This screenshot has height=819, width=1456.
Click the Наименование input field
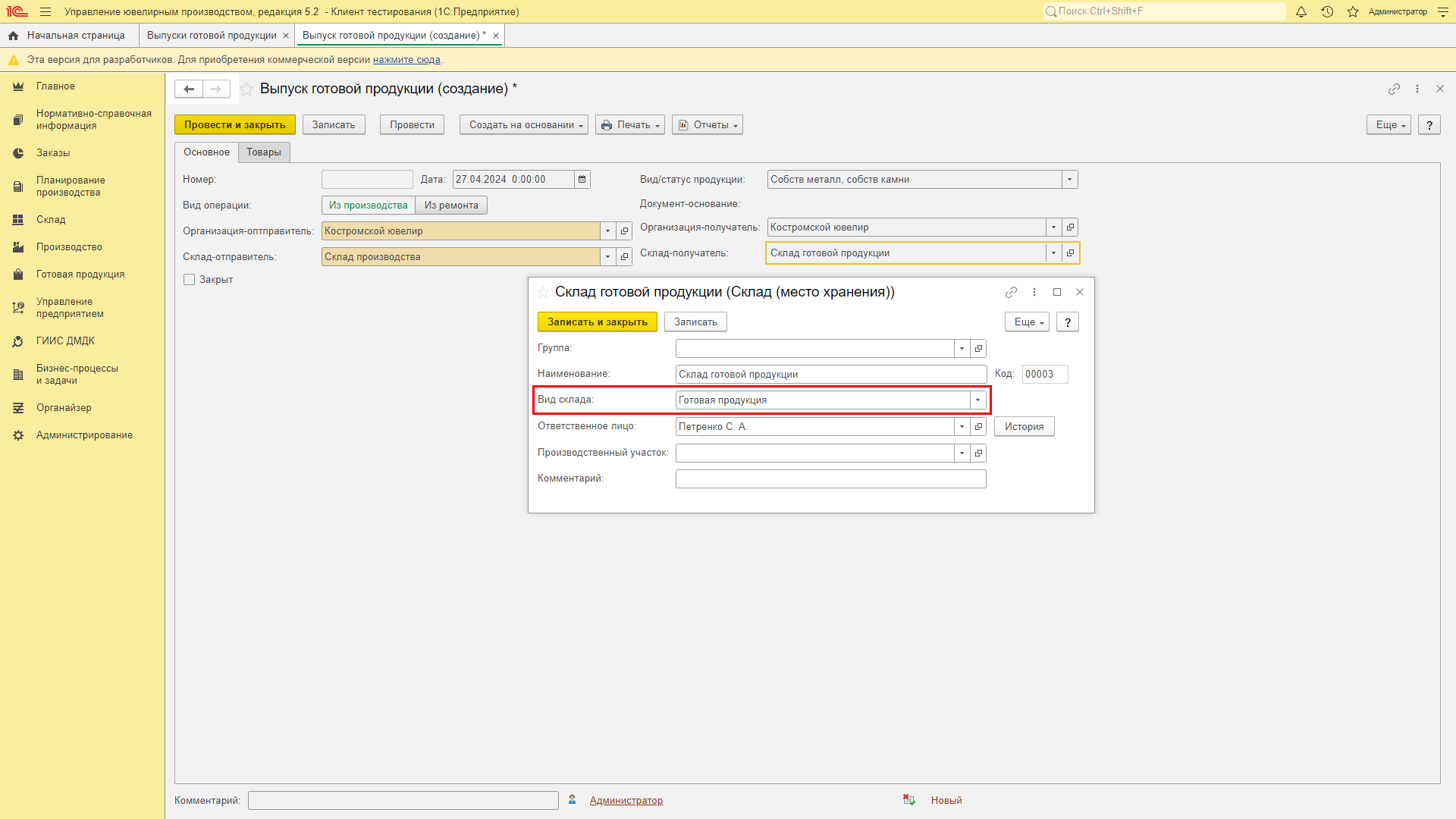(x=831, y=375)
